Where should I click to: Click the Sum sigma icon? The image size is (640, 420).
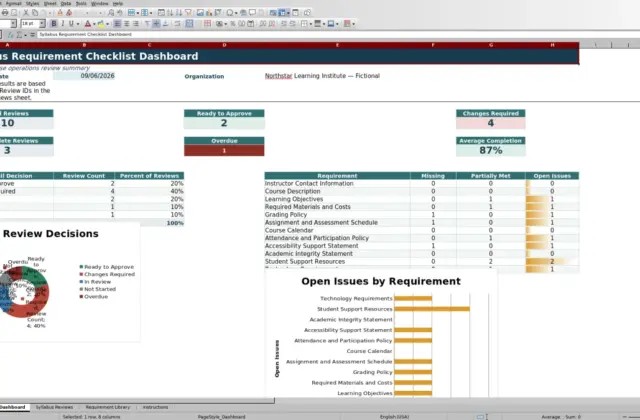click(x=19, y=35)
